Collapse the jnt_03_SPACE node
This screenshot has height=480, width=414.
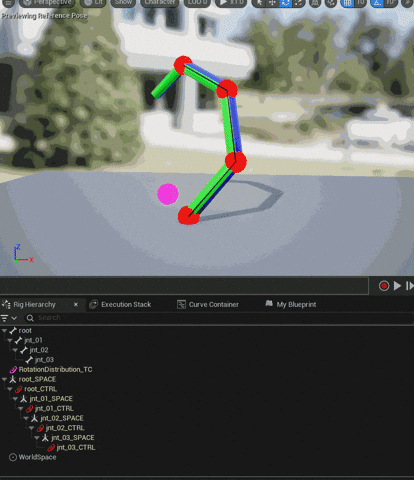coord(37,438)
